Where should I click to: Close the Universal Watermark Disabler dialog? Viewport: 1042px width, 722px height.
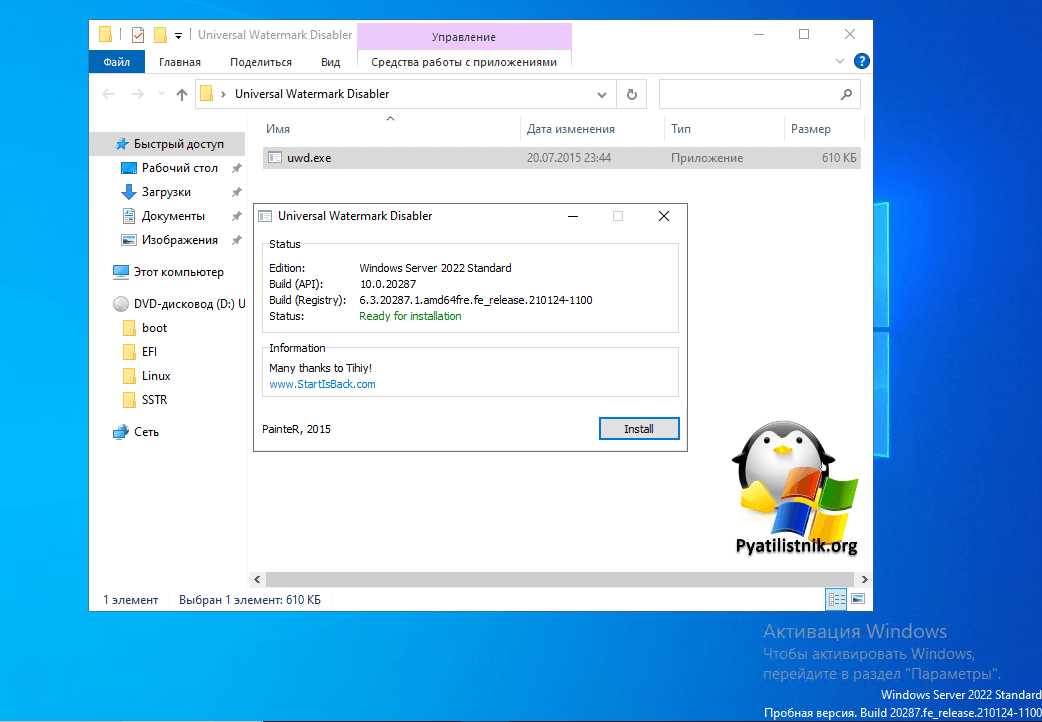point(663,216)
